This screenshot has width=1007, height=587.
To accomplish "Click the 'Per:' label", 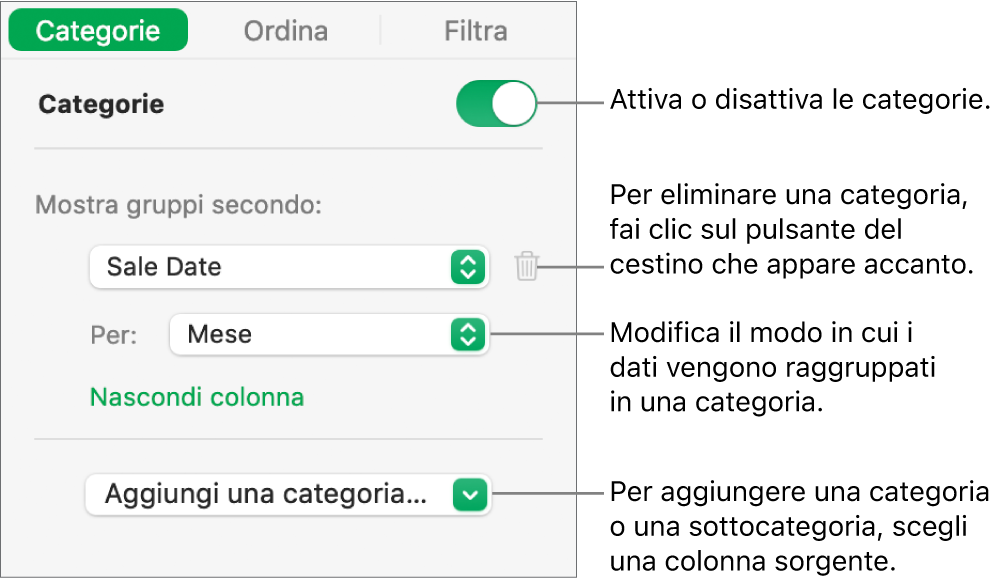I will (x=112, y=334).
